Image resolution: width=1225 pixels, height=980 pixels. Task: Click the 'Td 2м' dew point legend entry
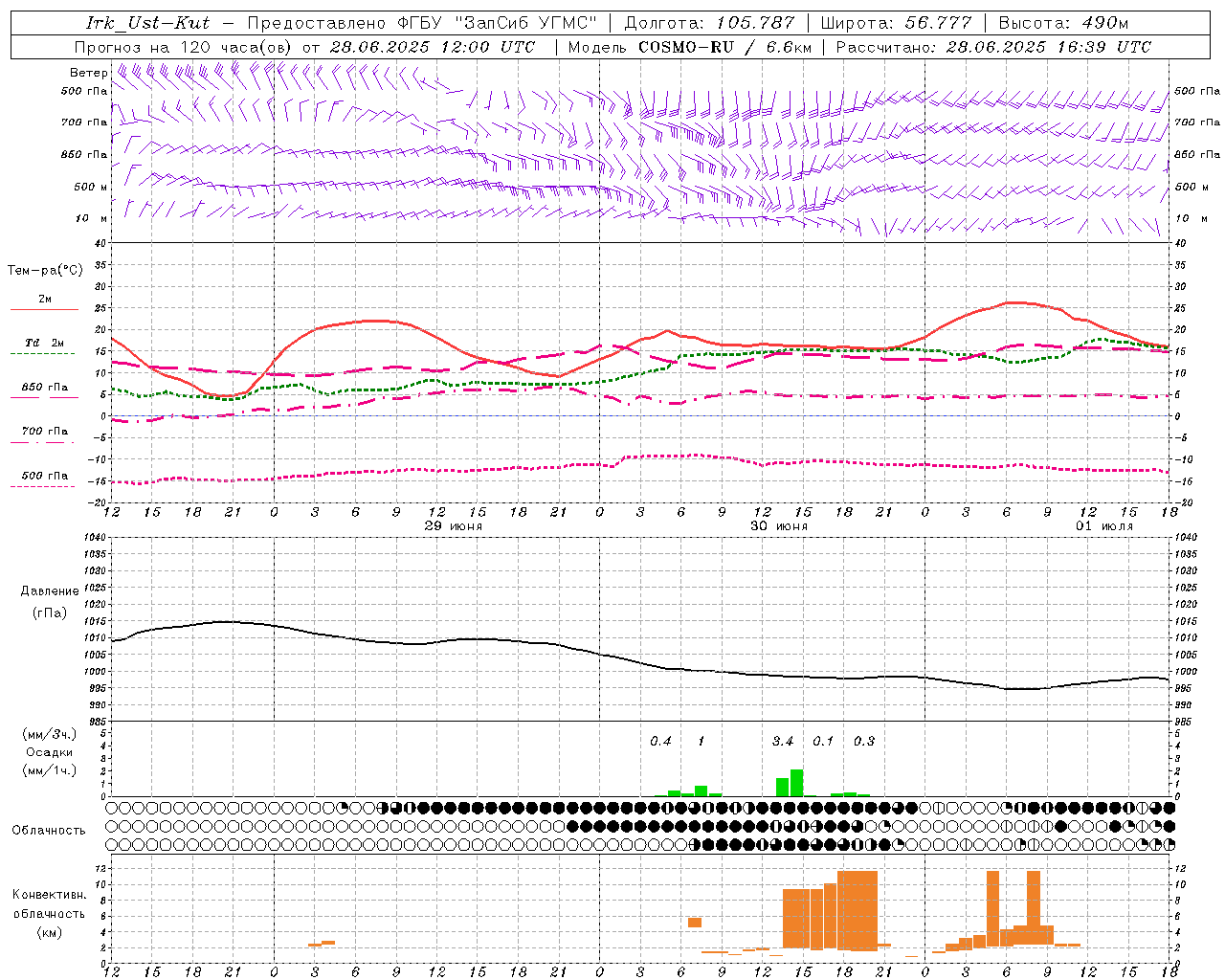tap(45, 343)
